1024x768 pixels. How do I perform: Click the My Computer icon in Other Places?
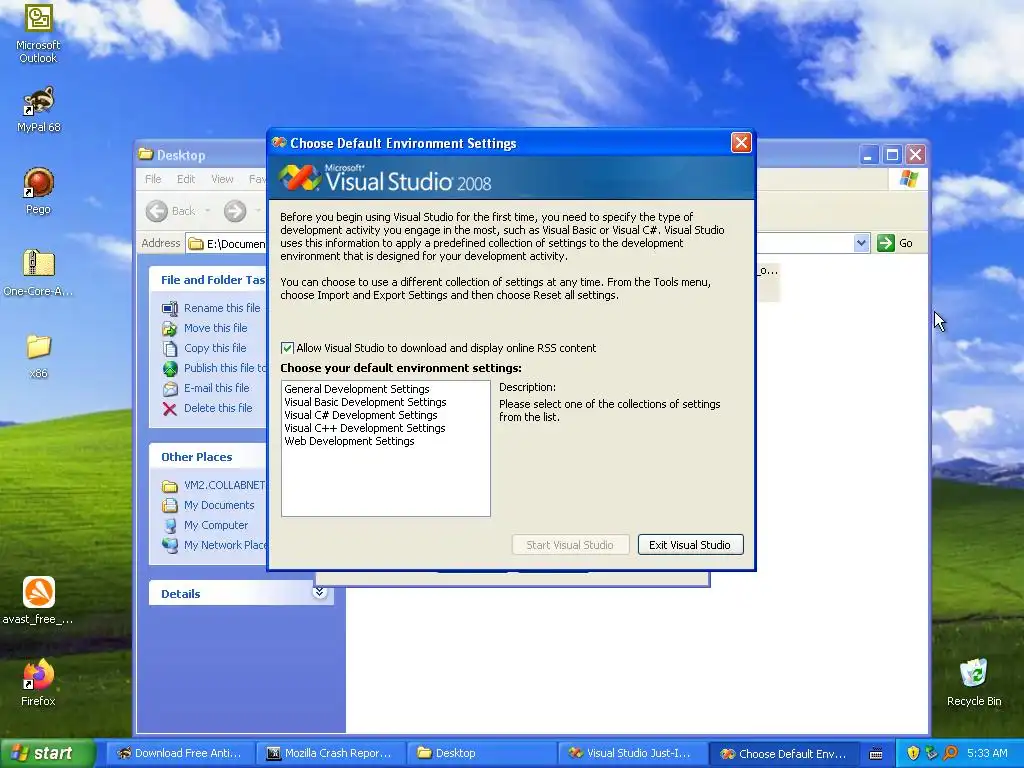tap(170, 526)
